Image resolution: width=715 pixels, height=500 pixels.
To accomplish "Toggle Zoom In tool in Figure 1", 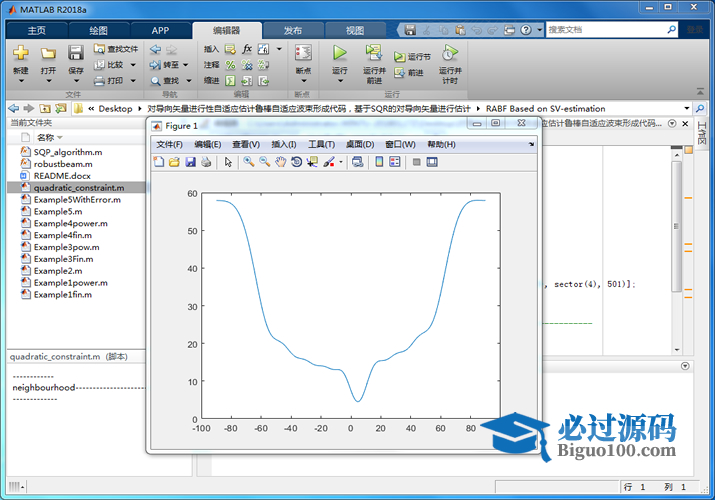I will point(249,162).
